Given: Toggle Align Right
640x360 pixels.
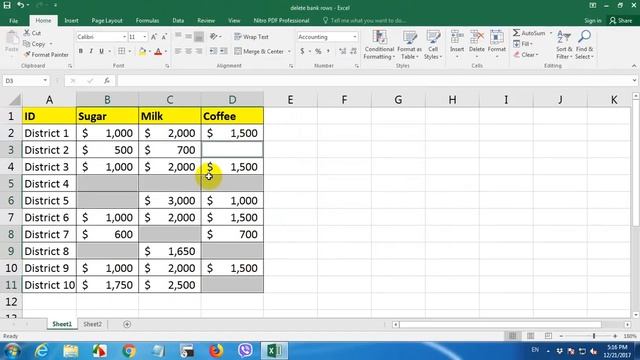Looking at the screenshot, I should 199,51.
